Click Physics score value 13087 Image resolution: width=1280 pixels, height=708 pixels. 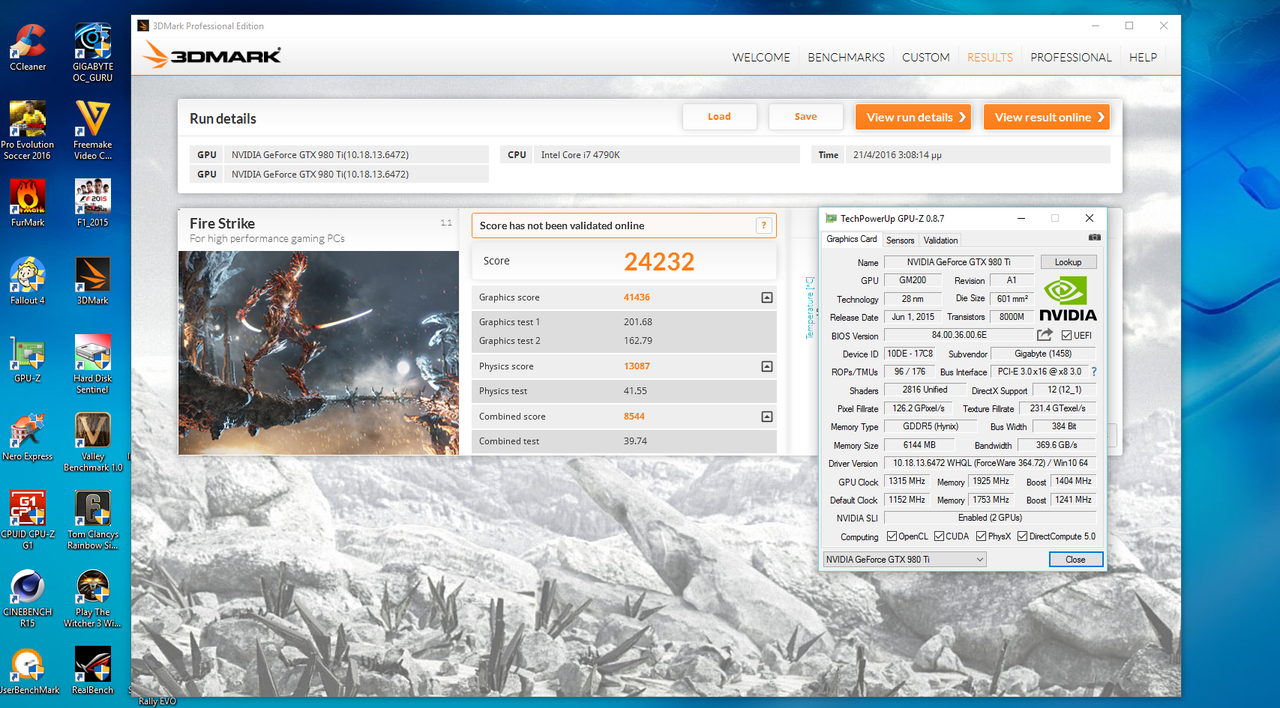(636, 366)
